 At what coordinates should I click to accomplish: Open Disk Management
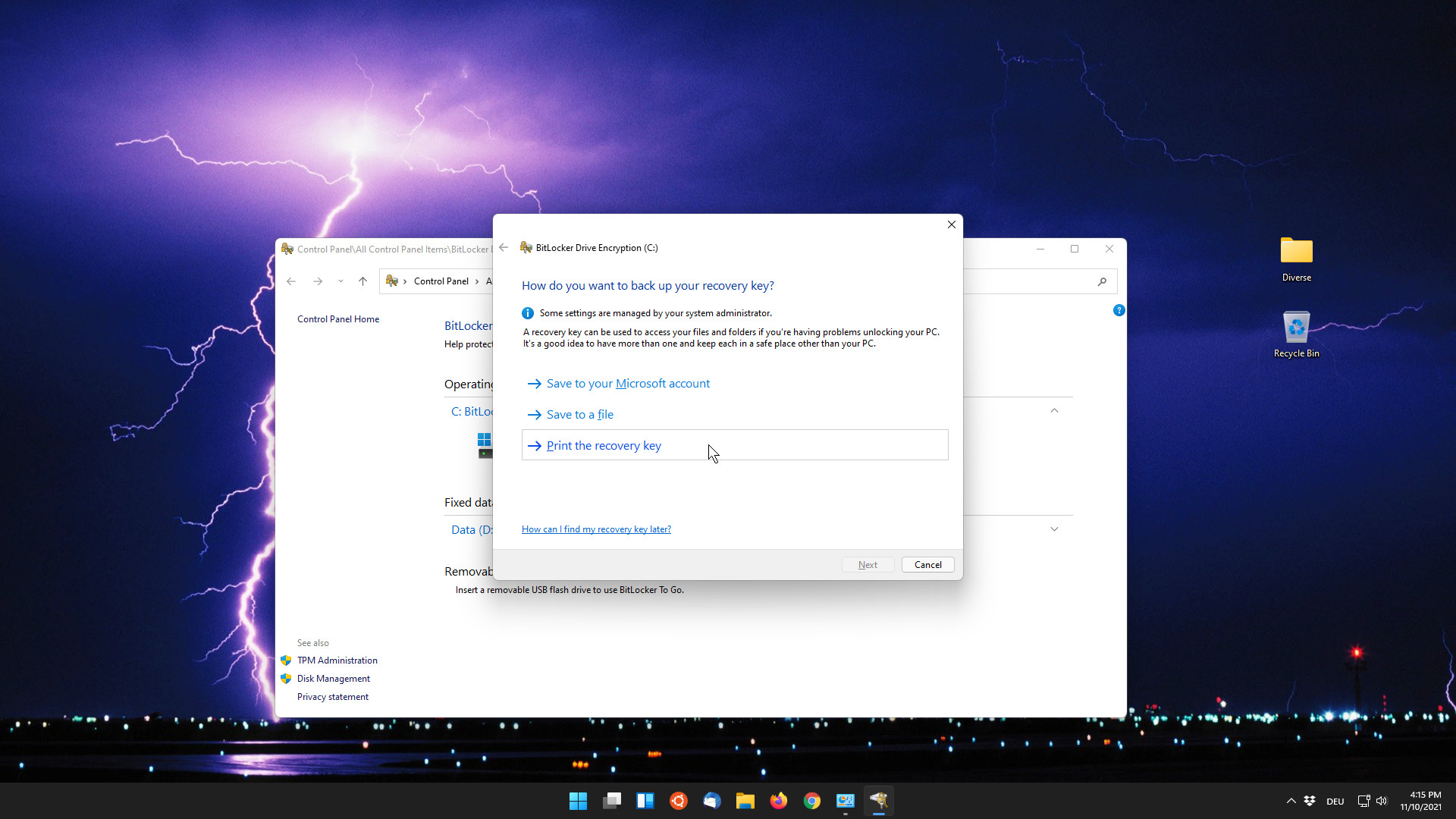coord(334,679)
